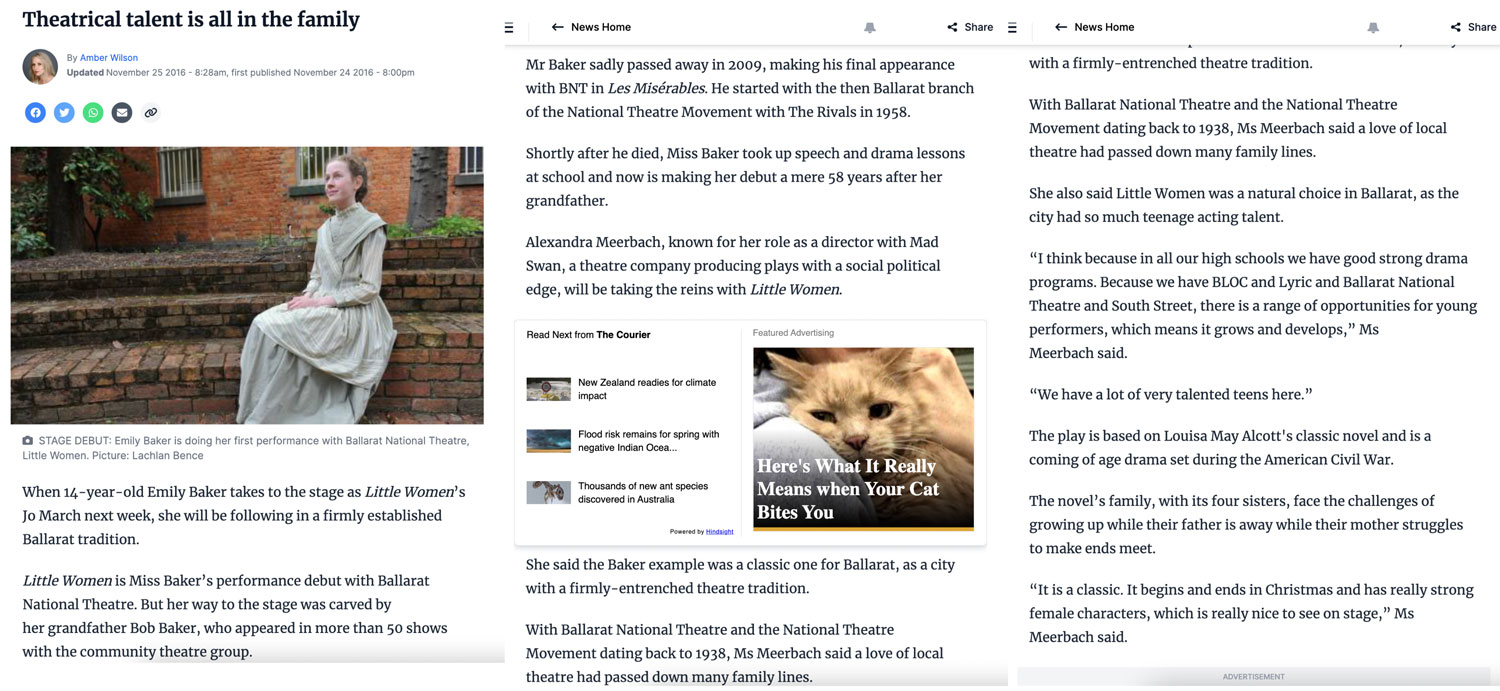The image size is (1500, 691).
Task: Share the story using the WhatsApp icon
Action: click(x=93, y=113)
